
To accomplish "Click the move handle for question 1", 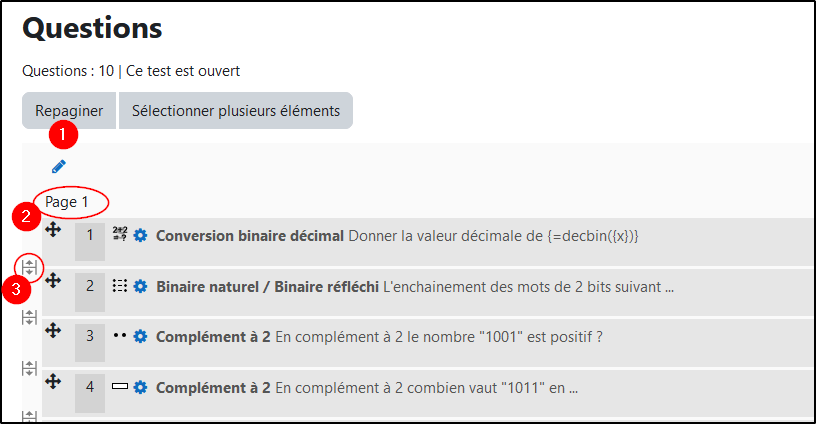I will pos(54,230).
